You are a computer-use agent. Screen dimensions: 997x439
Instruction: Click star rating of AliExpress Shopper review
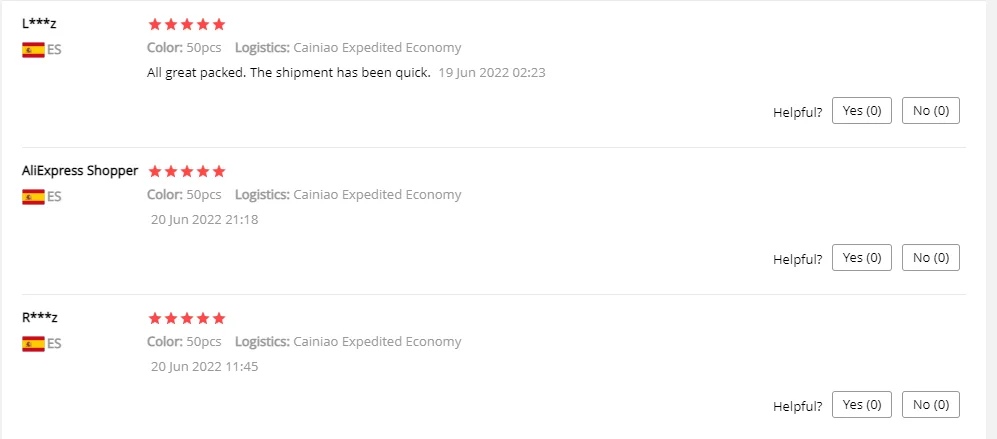click(x=187, y=171)
